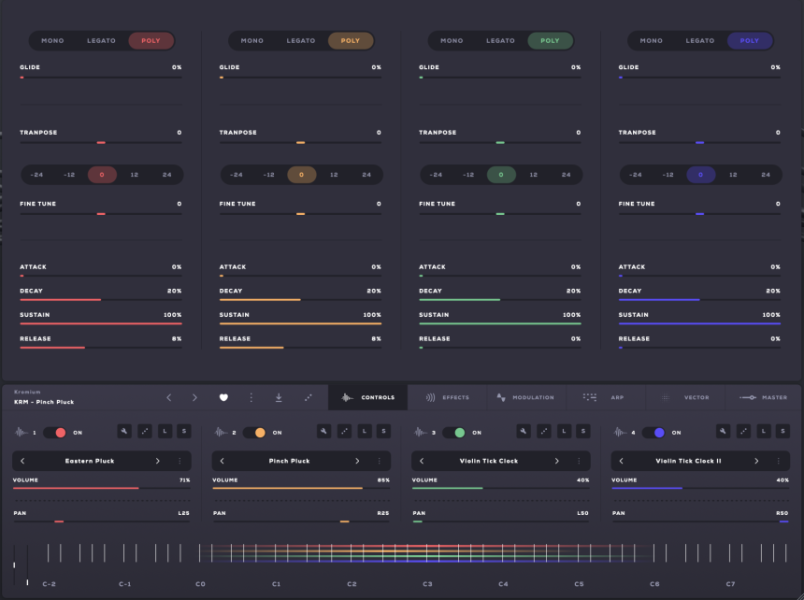804x600 pixels.
Task: Click the wrench icon for layer 1
Action: coord(125,432)
